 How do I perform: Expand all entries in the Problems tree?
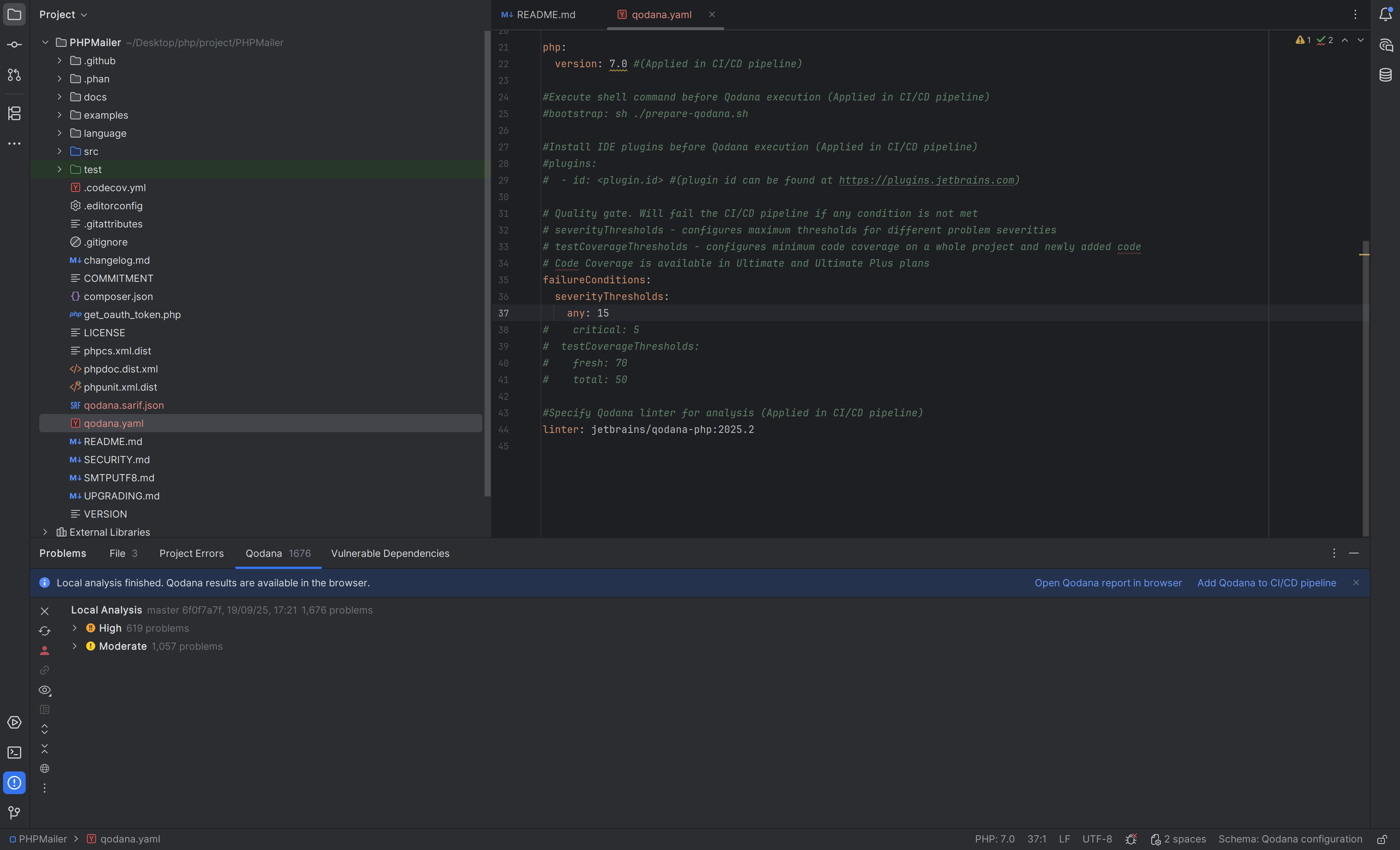44,729
